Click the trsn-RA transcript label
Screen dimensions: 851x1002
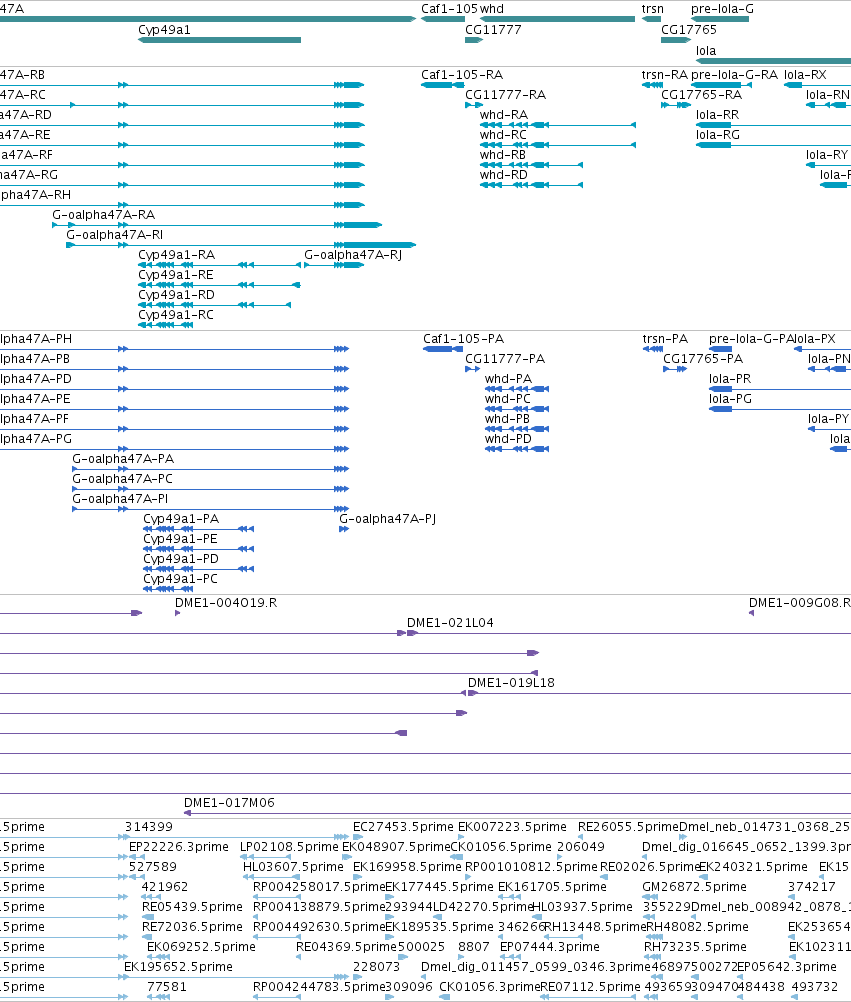[664, 75]
